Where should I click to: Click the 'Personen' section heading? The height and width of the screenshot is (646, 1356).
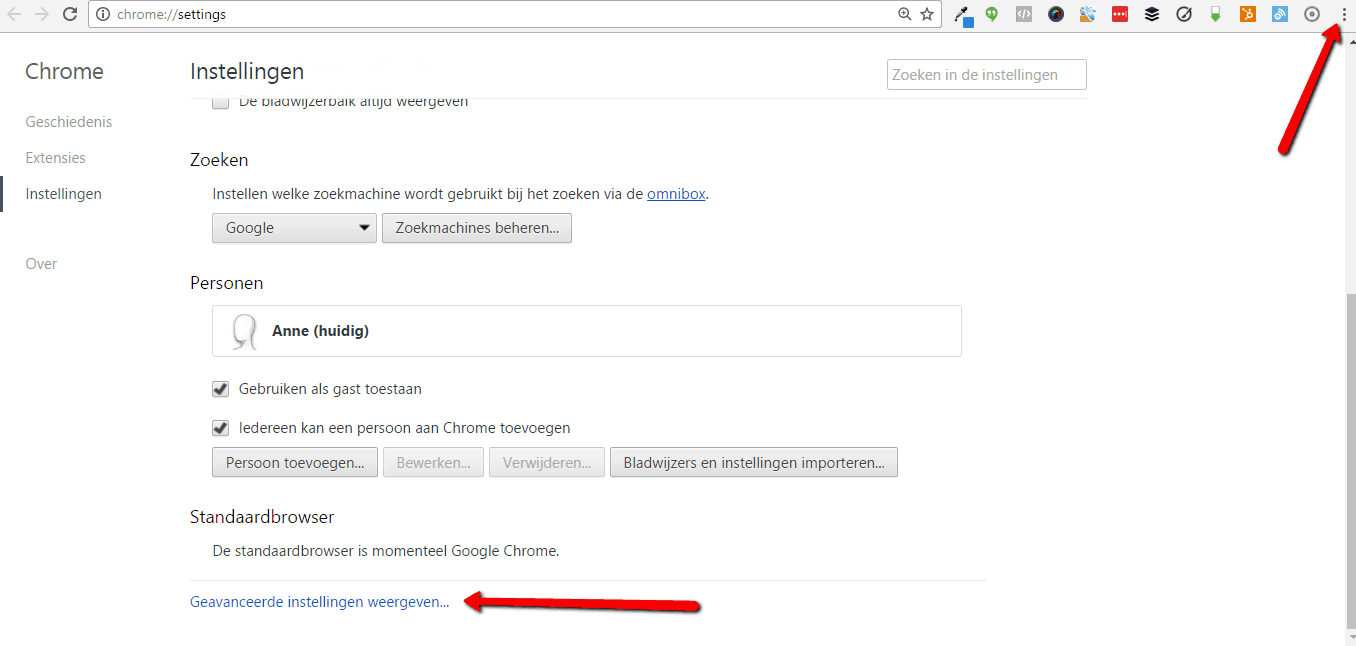point(227,283)
